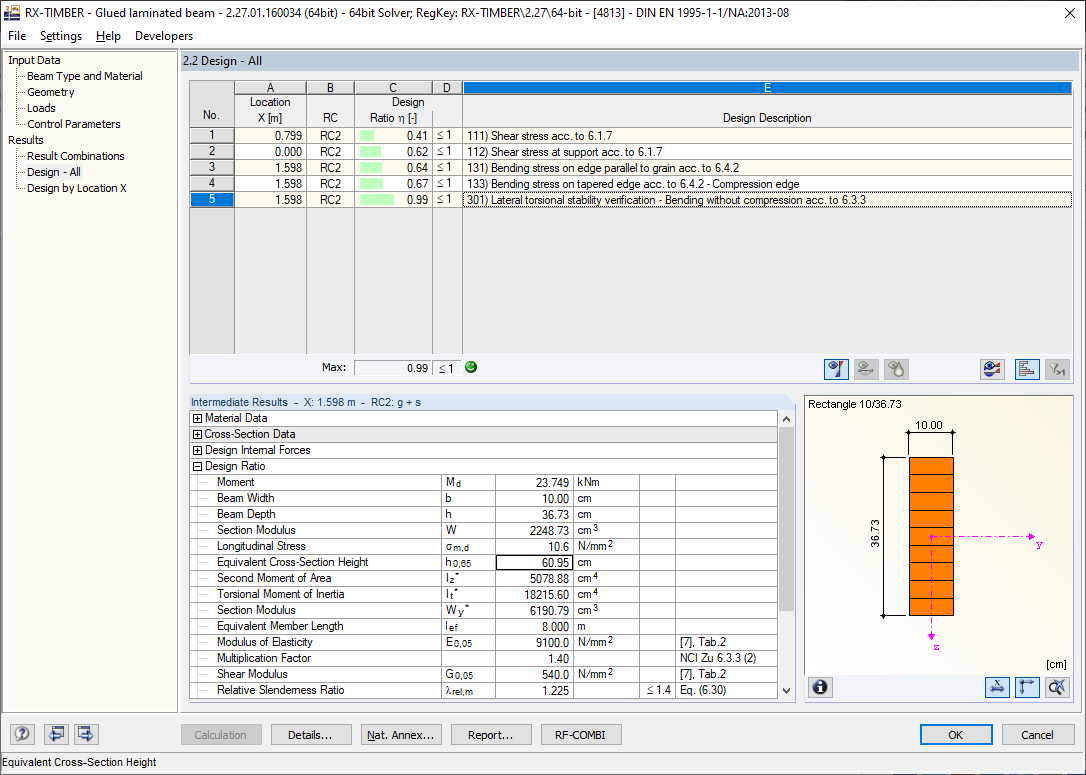Open the cross-section info icon

[x=820, y=687]
